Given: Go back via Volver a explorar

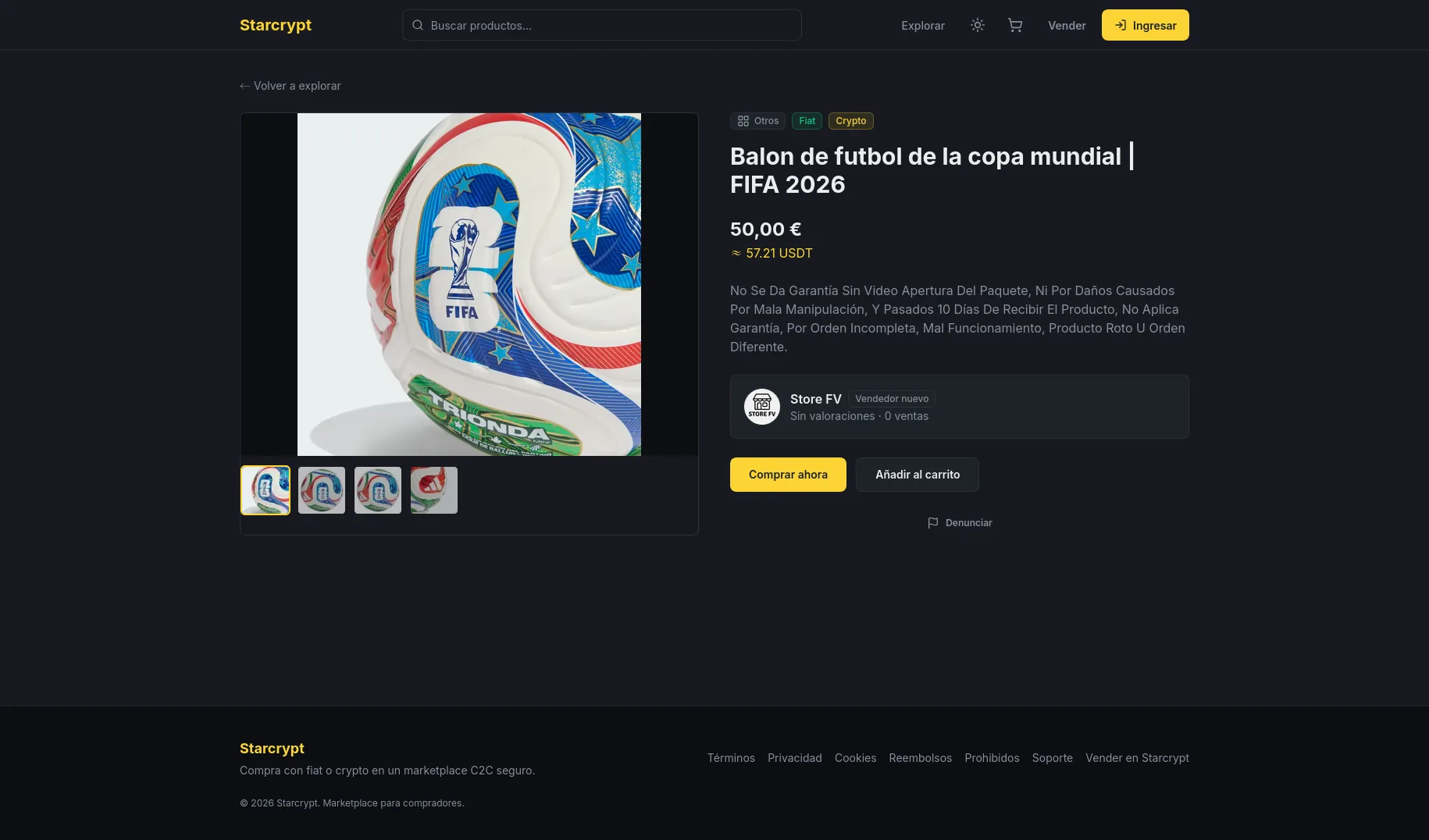Looking at the screenshot, I should click(290, 86).
